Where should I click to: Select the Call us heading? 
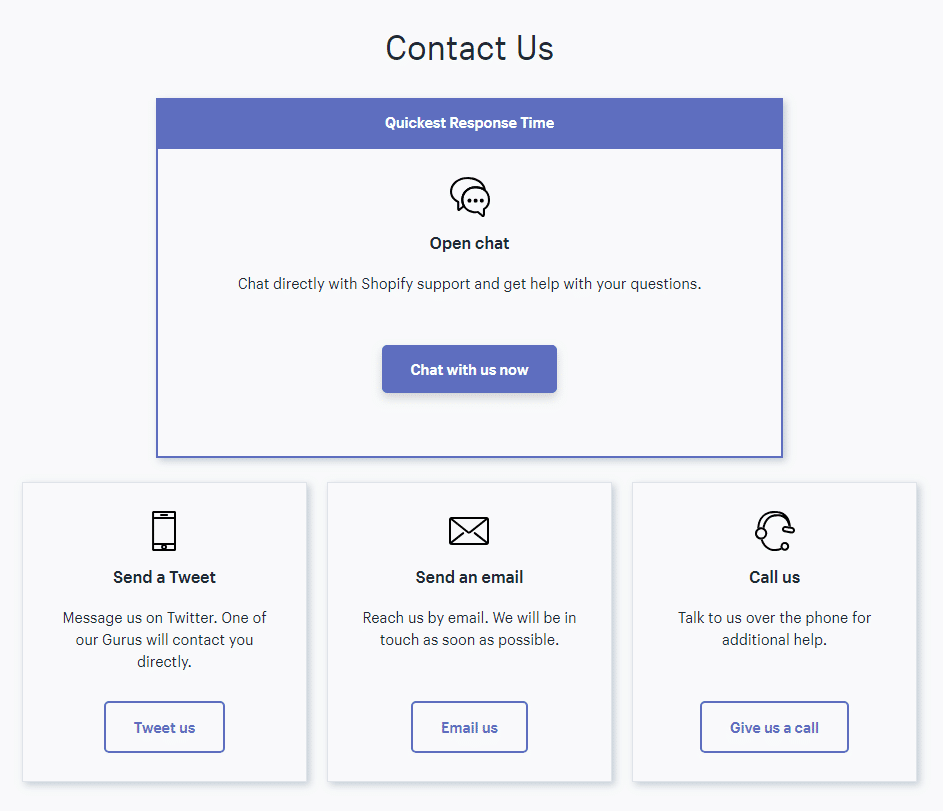[774, 577]
